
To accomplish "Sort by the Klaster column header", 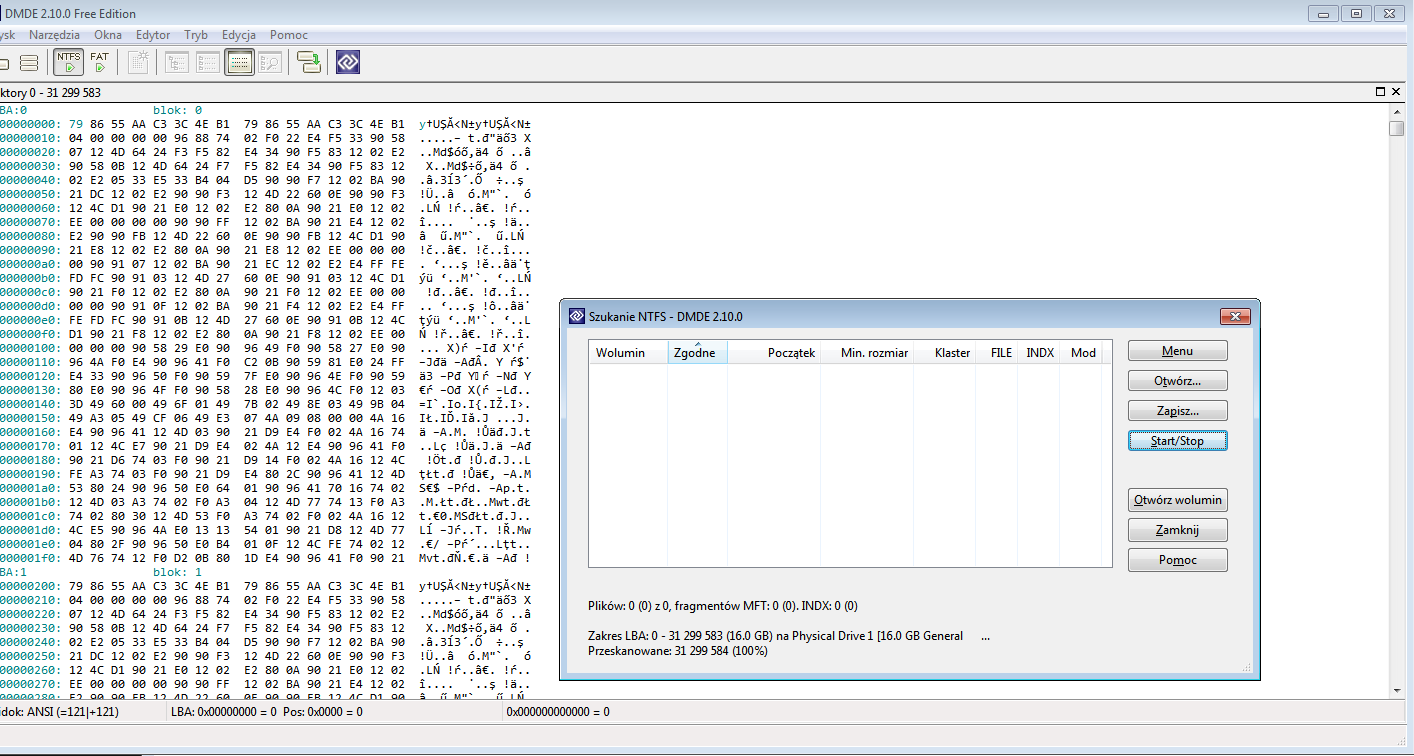I will (945, 352).
